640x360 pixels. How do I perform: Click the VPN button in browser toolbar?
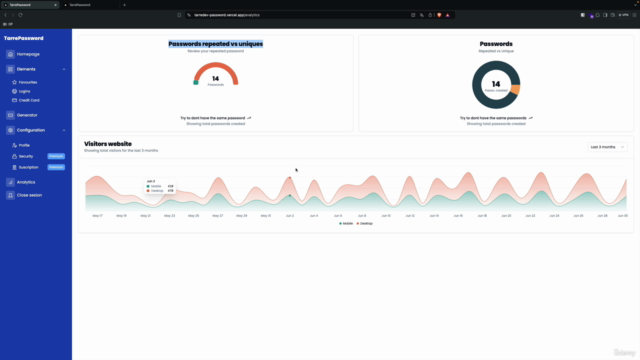(x=623, y=15)
